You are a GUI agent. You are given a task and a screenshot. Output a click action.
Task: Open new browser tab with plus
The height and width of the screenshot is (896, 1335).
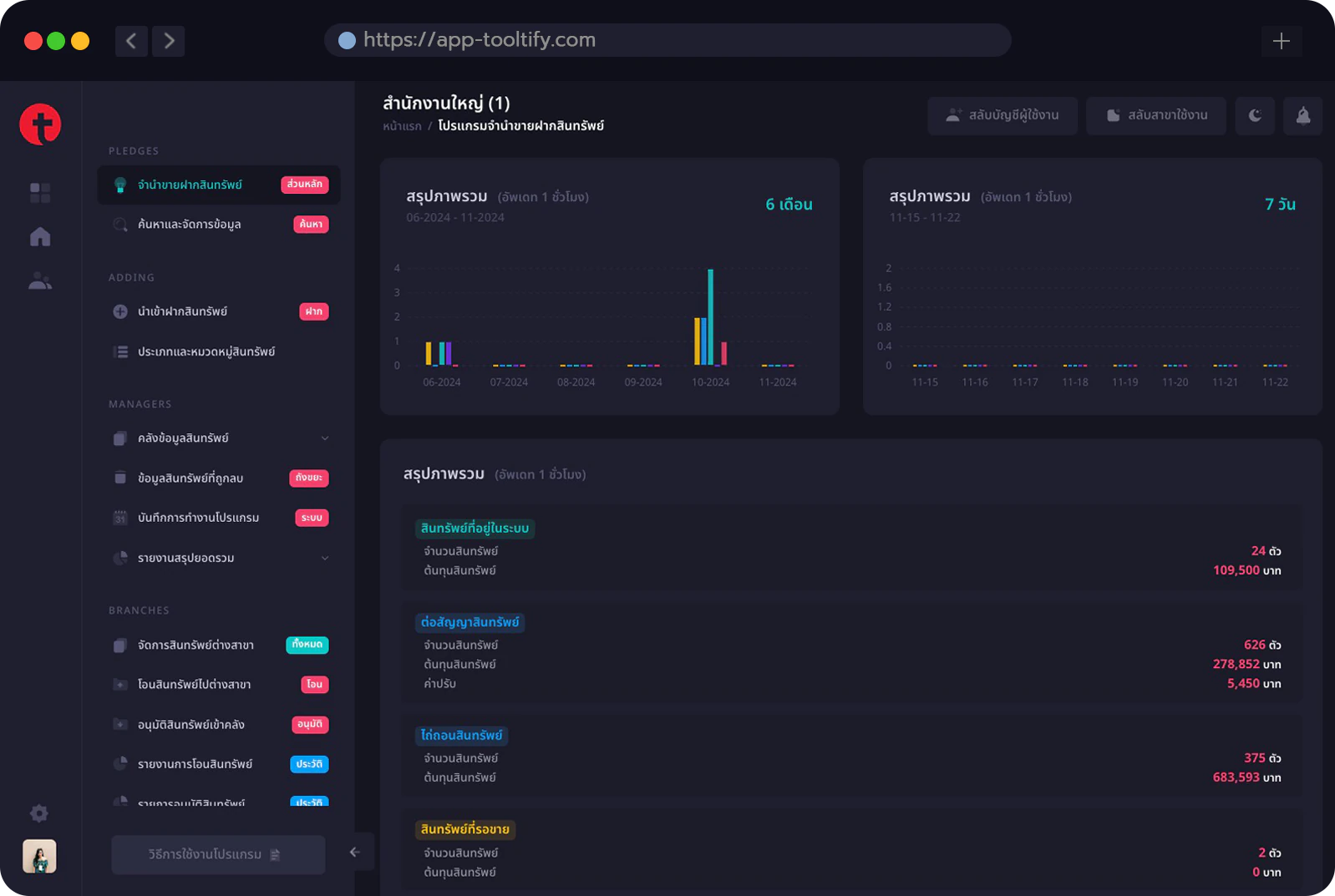click(x=1282, y=41)
